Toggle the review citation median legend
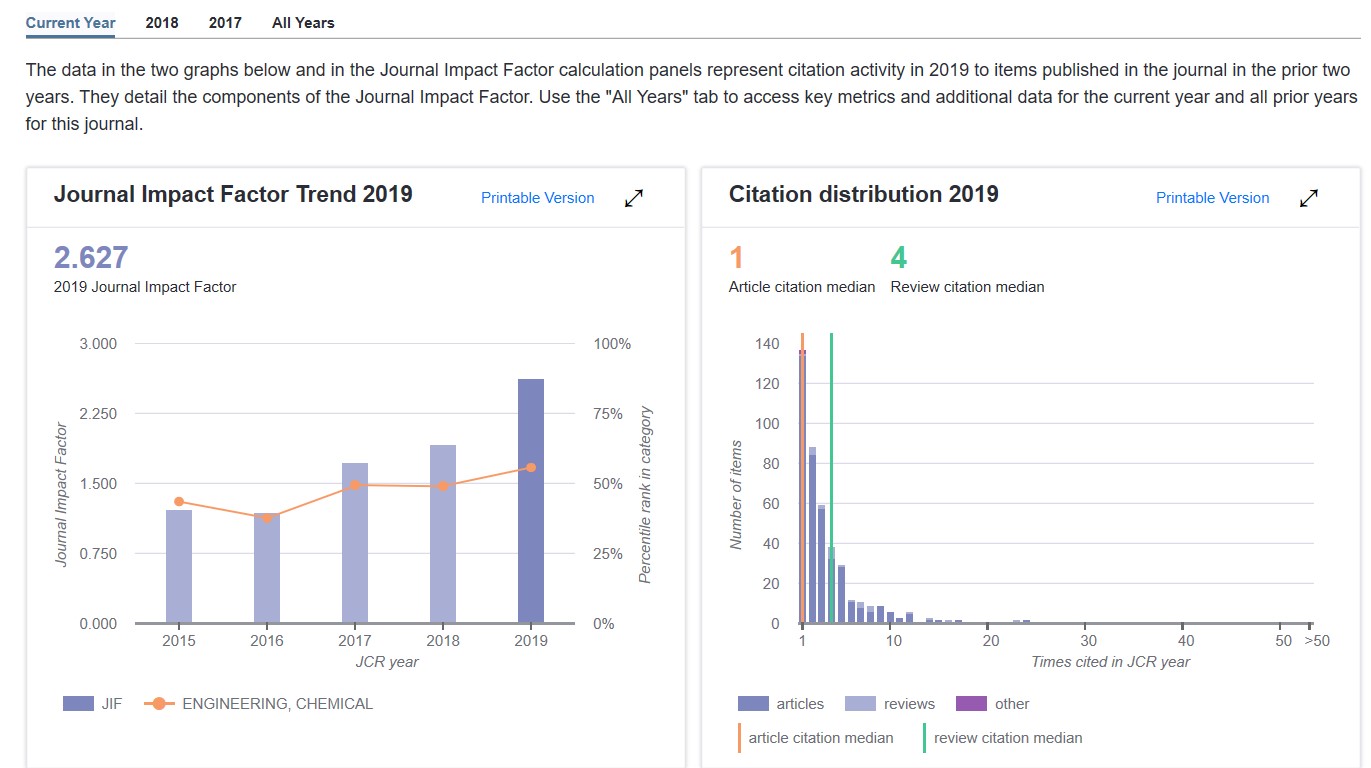 [x=1002, y=738]
